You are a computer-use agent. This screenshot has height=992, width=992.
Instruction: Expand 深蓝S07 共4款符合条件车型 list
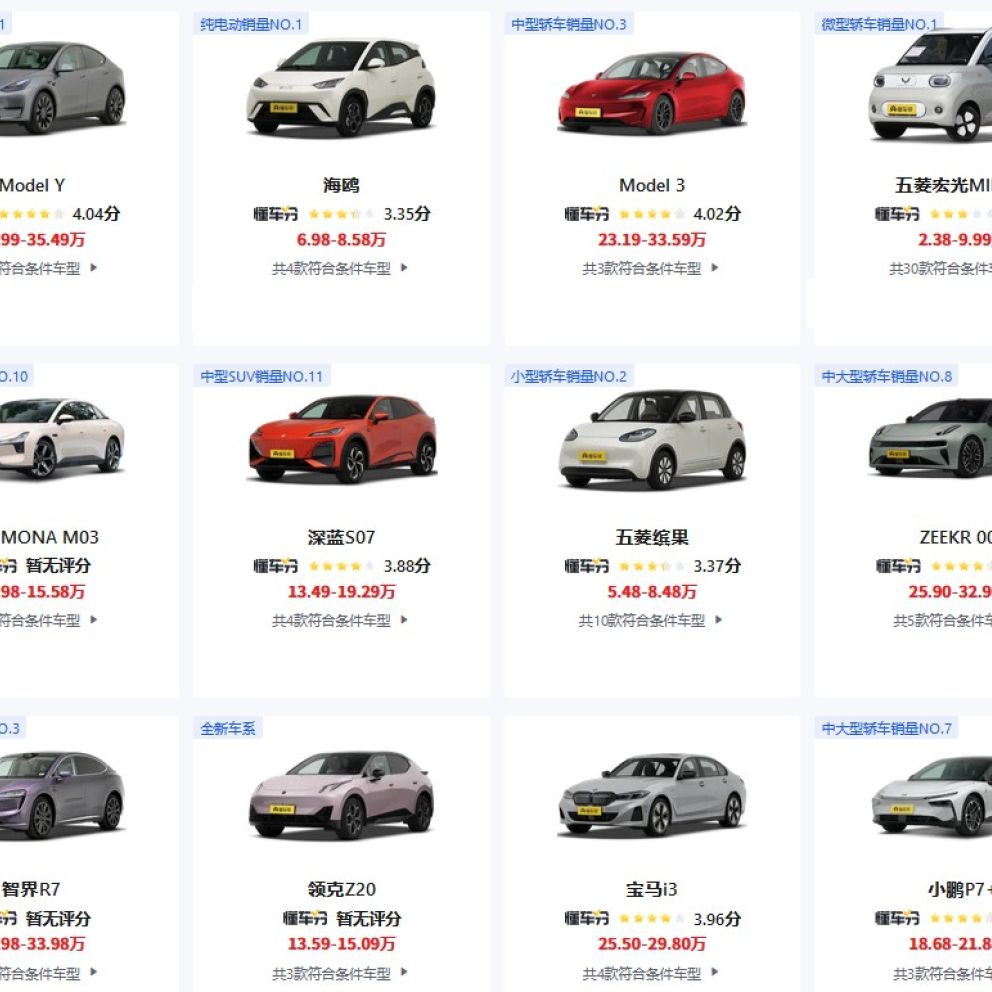click(x=340, y=620)
